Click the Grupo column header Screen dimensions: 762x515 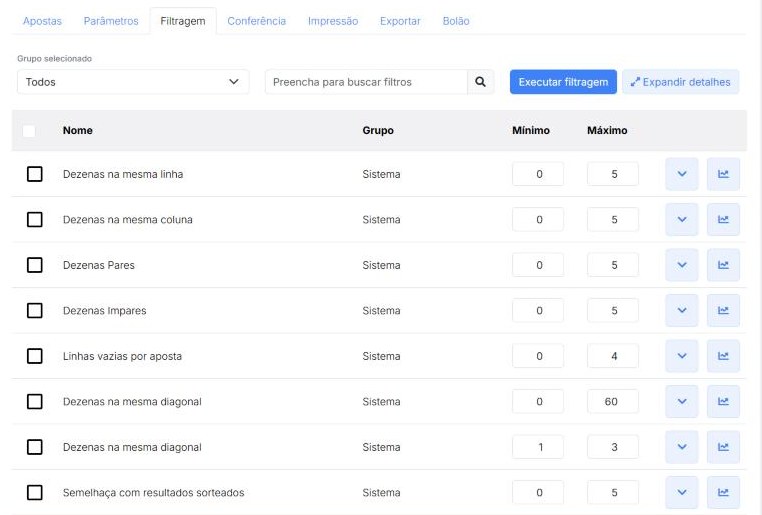(378, 130)
